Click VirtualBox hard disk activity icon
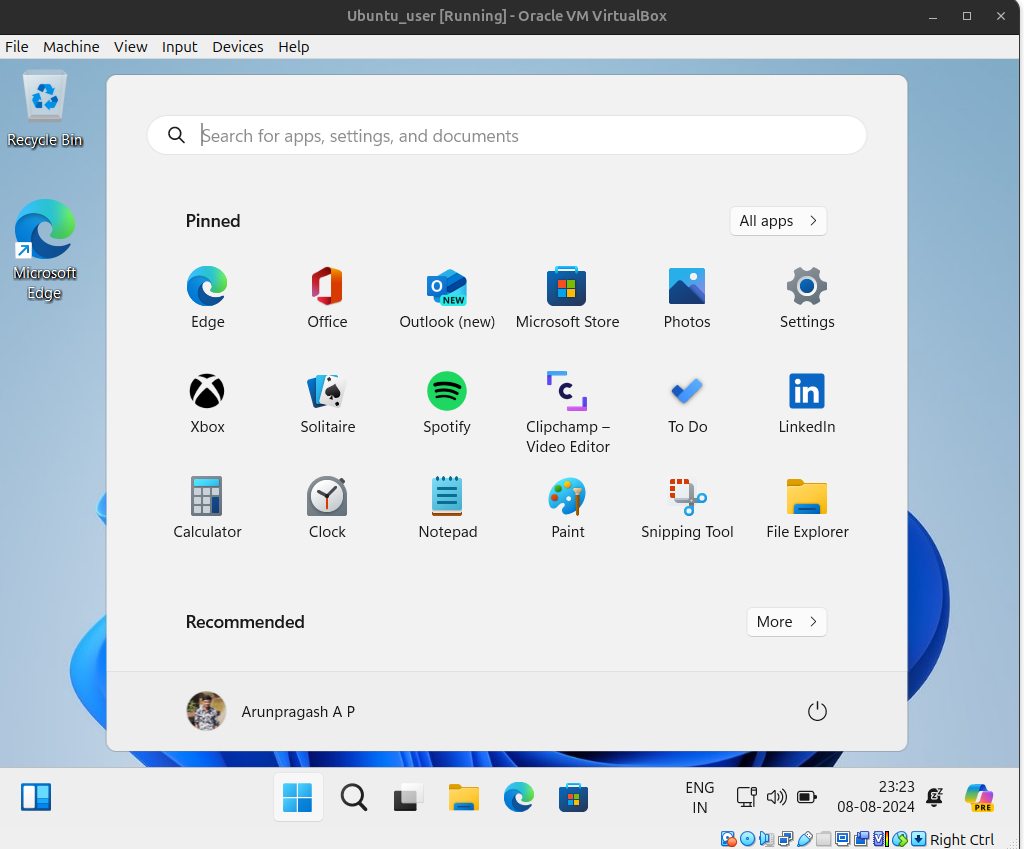Viewport: 1024px width, 849px height. tap(728, 839)
